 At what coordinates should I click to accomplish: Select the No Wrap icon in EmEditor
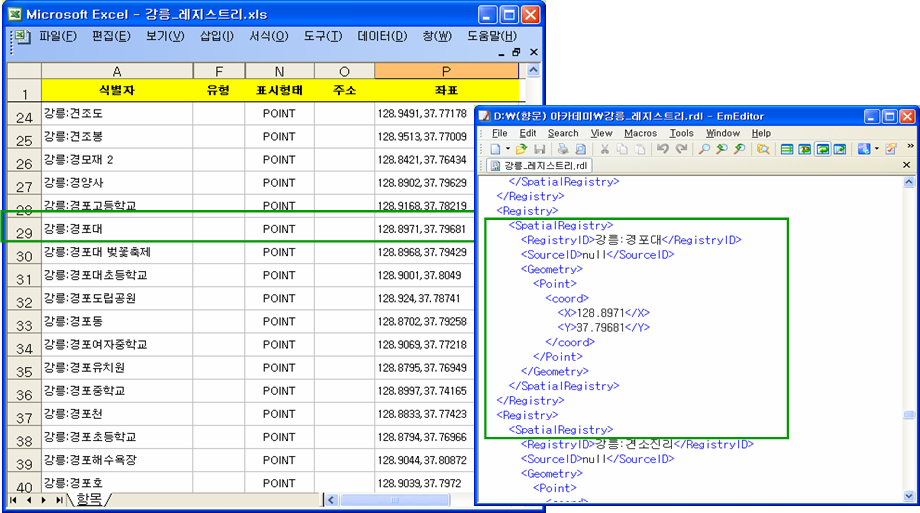(787, 149)
